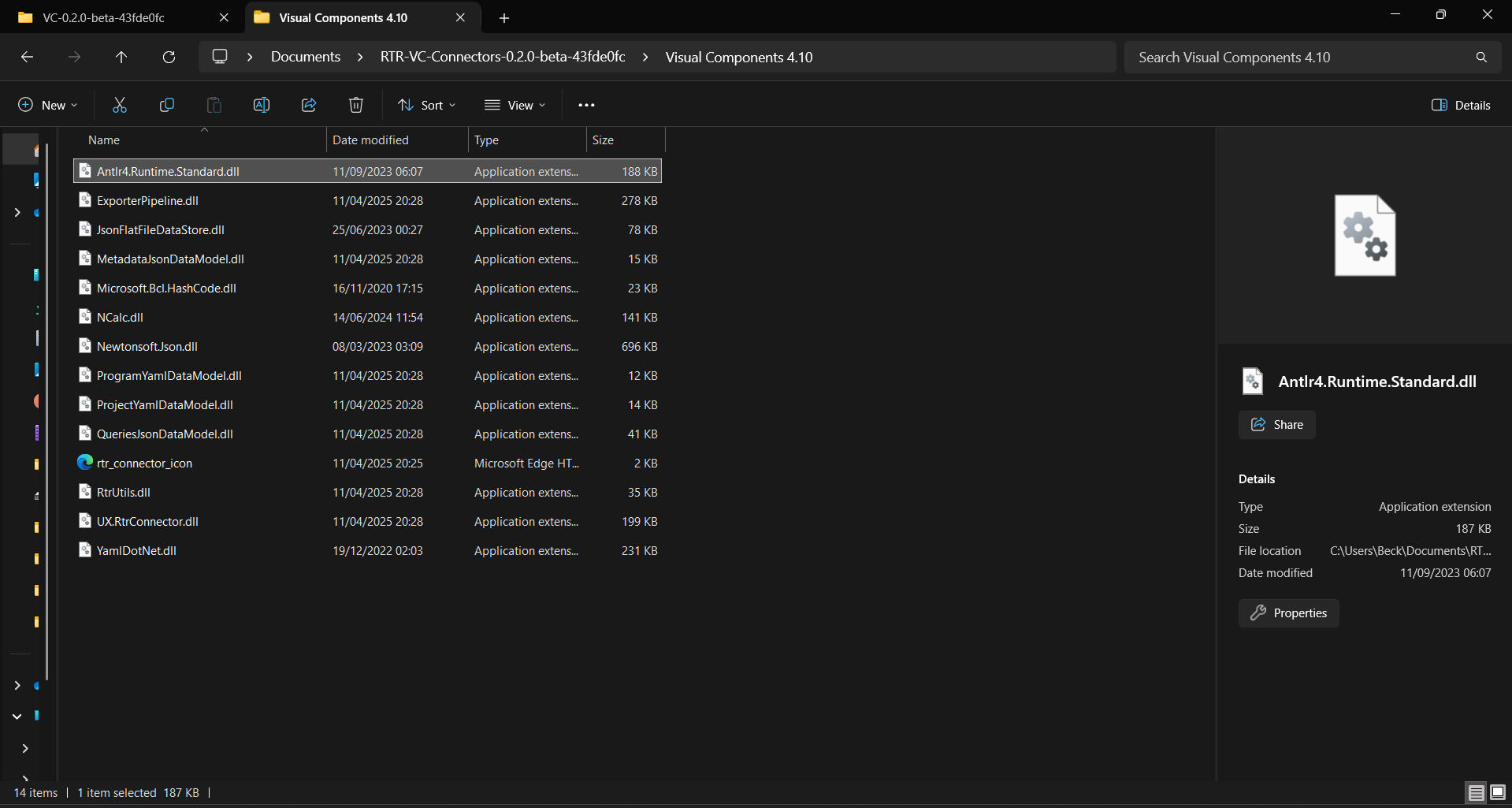Select ProgramYamlDataModel.dll file

click(x=367, y=375)
